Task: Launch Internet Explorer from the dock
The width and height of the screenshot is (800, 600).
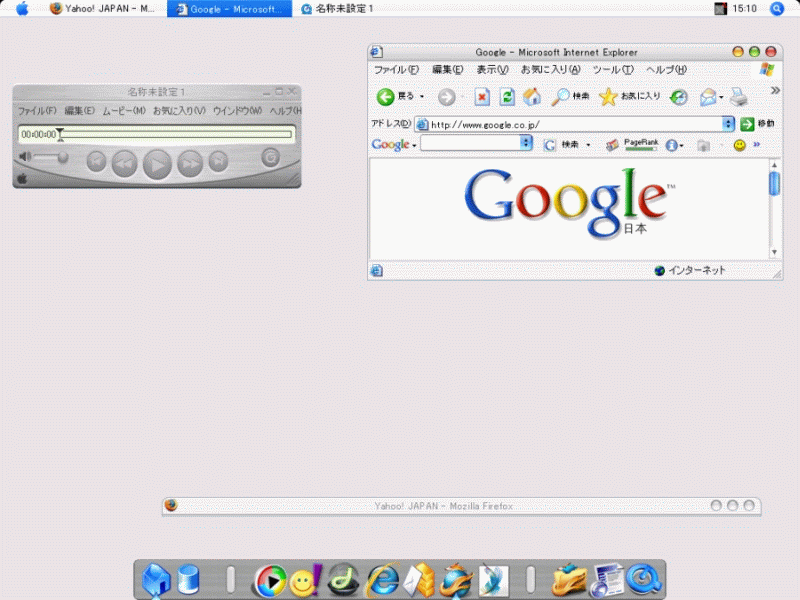Action: coord(383,580)
